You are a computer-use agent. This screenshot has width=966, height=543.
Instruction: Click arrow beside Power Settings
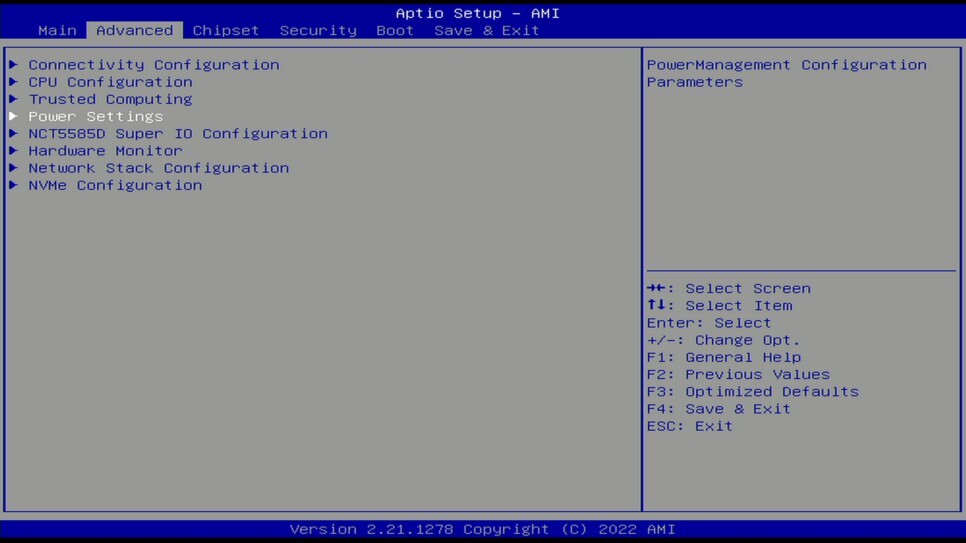(x=14, y=116)
